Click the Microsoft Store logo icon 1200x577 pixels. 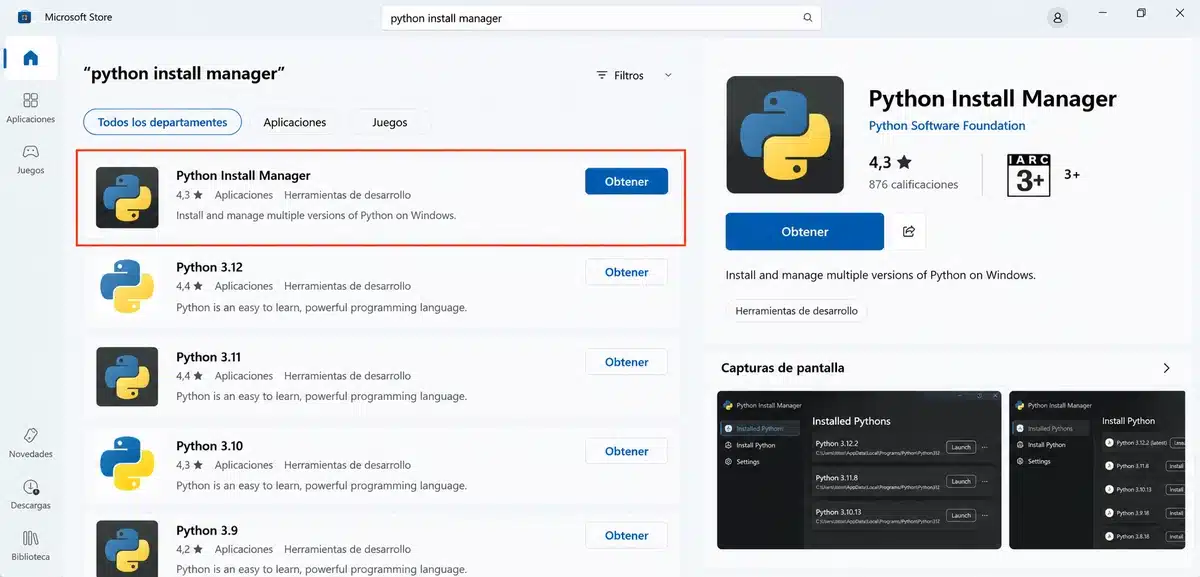coord(23,17)
